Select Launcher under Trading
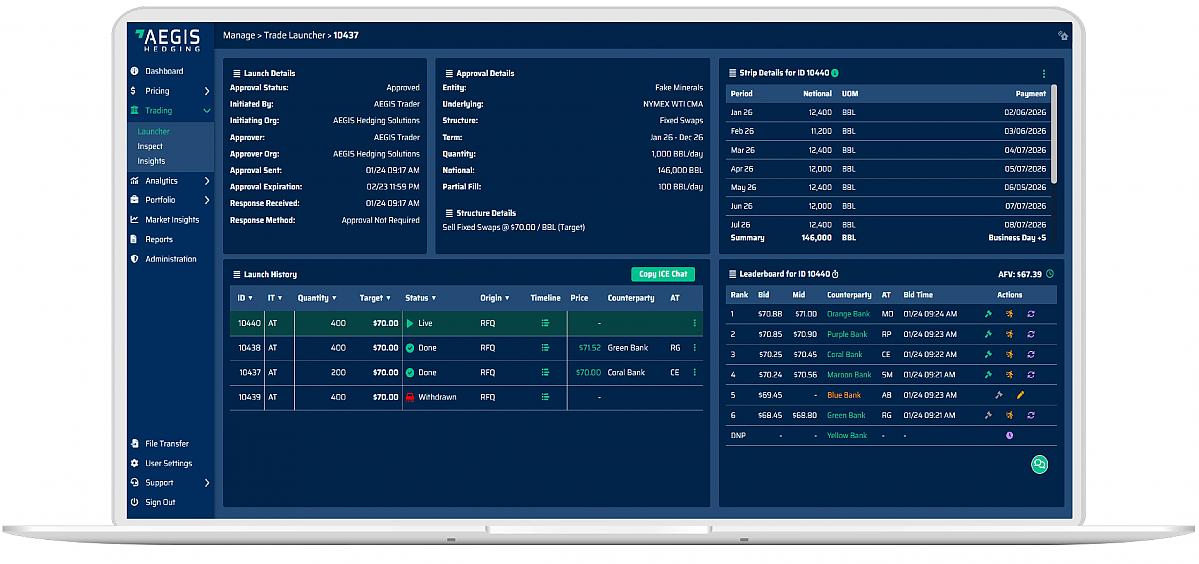 [x=154, y=131]
